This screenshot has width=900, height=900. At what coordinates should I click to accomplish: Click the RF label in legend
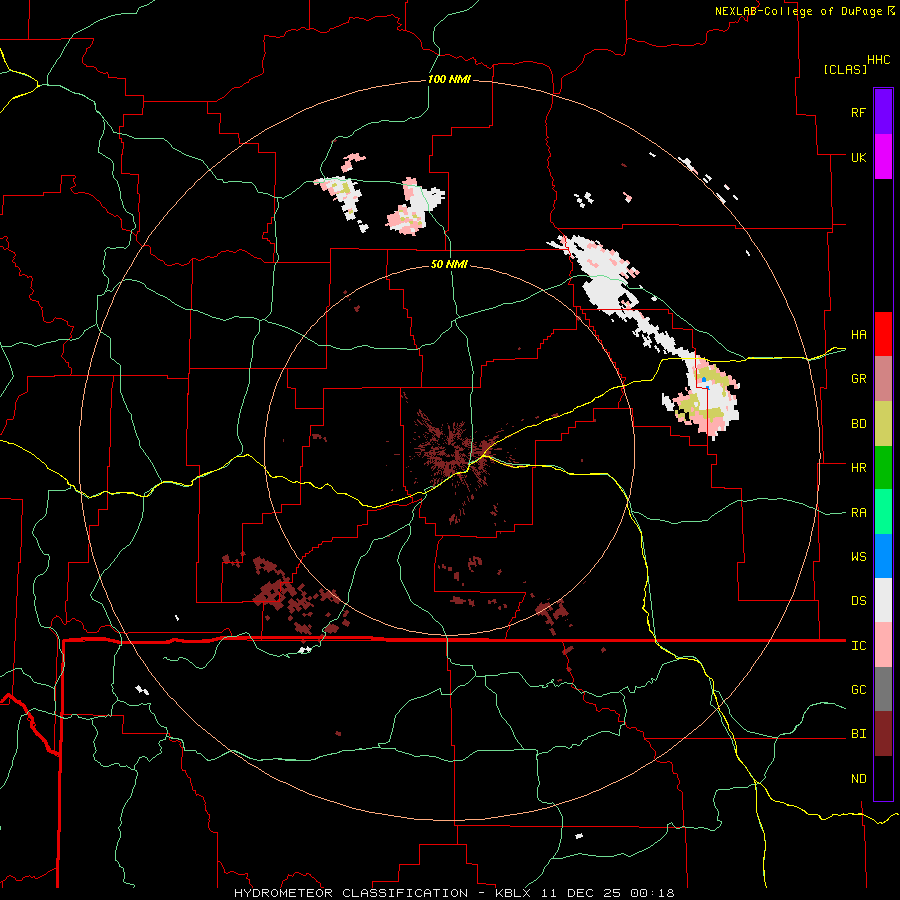pos(858,112)
